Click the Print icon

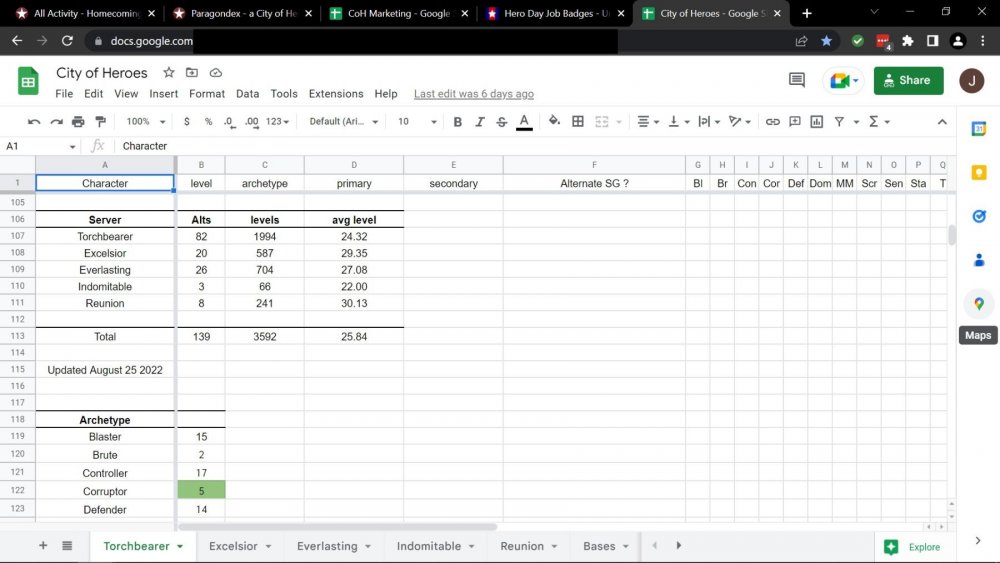tap(78, 121)
